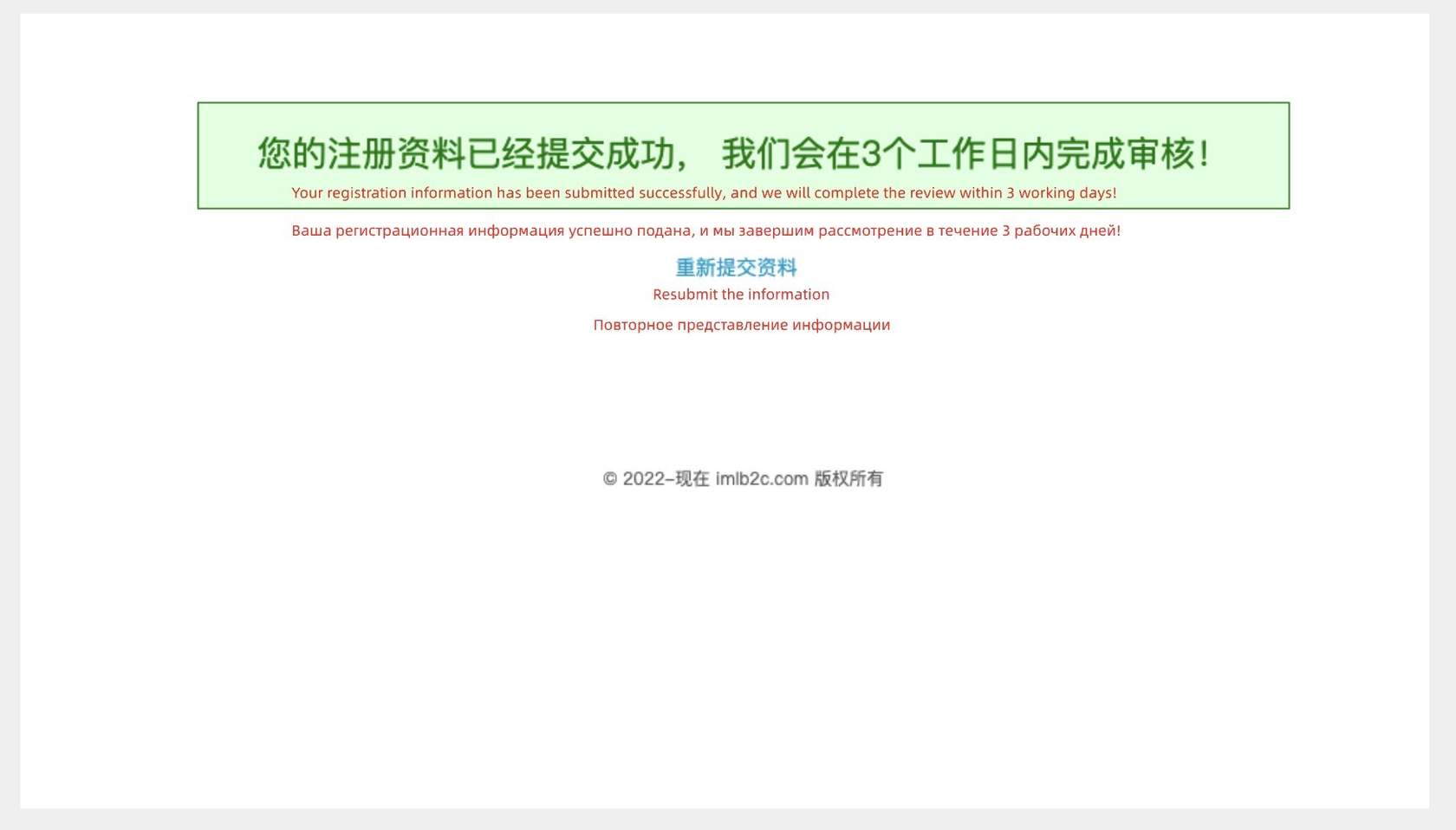
Task: Click the "Resubmit the information" link
Action: click(x=742, y=294)
